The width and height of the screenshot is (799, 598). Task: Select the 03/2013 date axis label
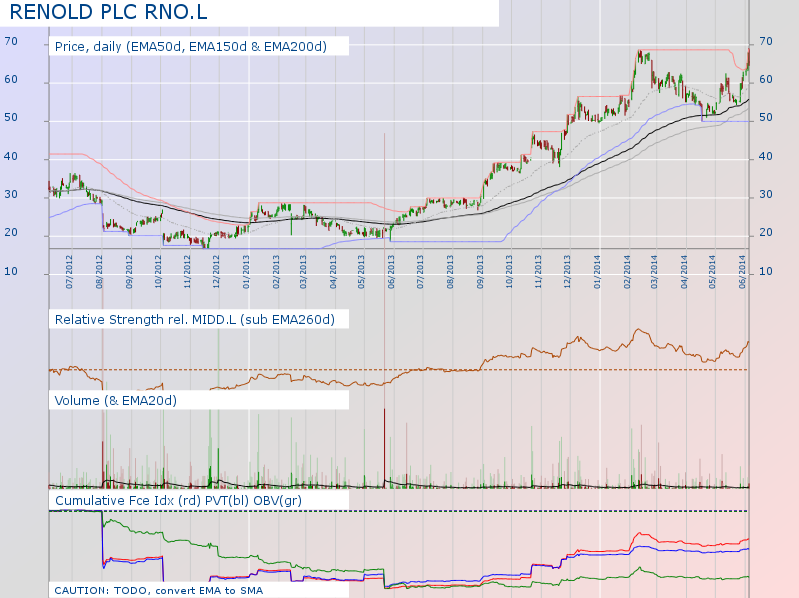(x=303, y=272)
